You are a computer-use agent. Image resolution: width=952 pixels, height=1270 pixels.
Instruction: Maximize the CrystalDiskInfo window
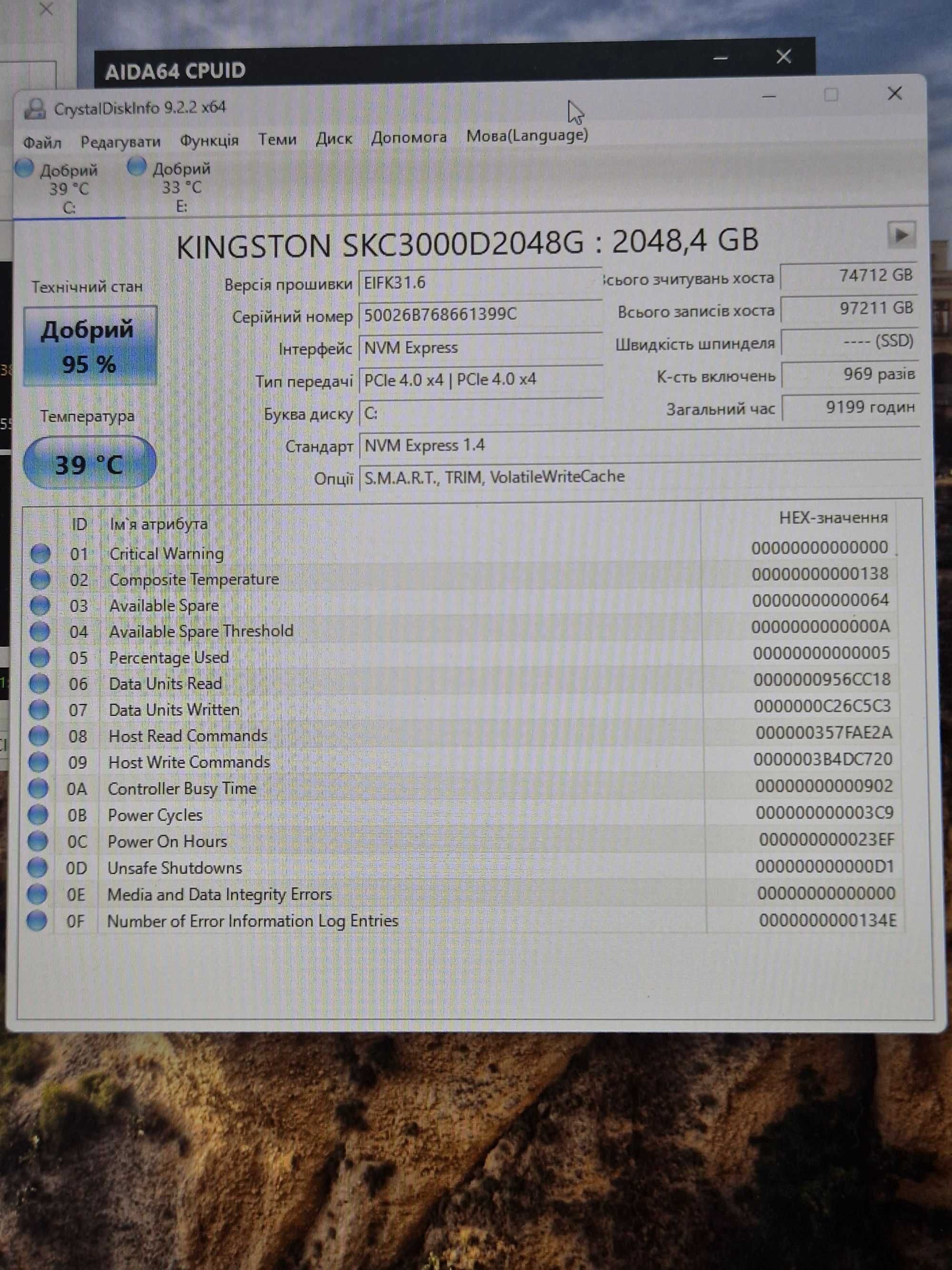[x=831, y=95]
